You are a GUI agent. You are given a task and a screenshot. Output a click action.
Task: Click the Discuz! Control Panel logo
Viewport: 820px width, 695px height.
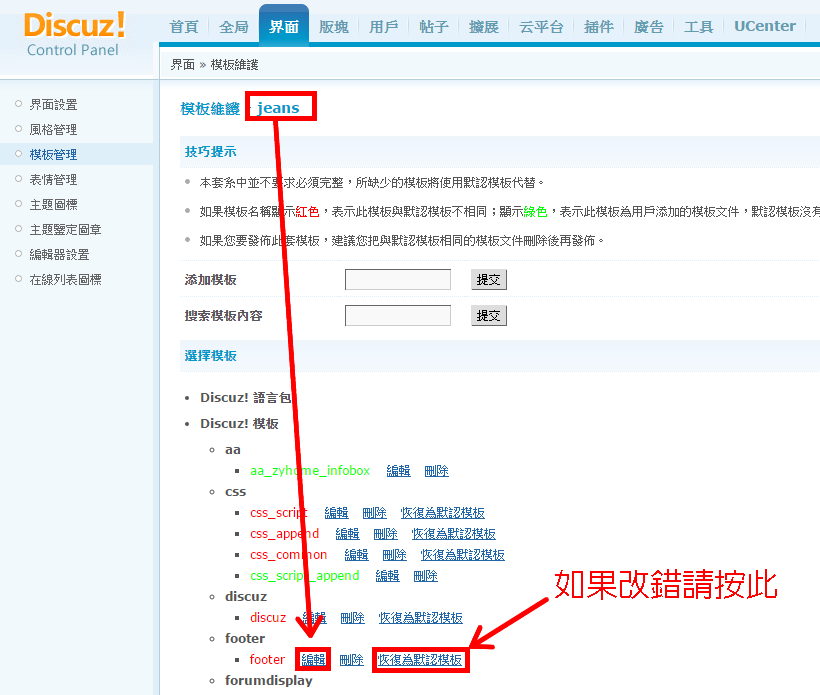[74, 33]
